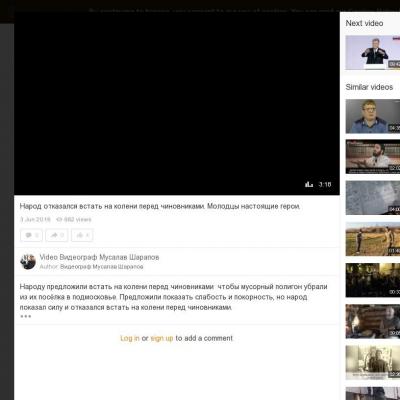Click the thumbs-up like button
Screen dimensions: 400x400
coord(82,235)
